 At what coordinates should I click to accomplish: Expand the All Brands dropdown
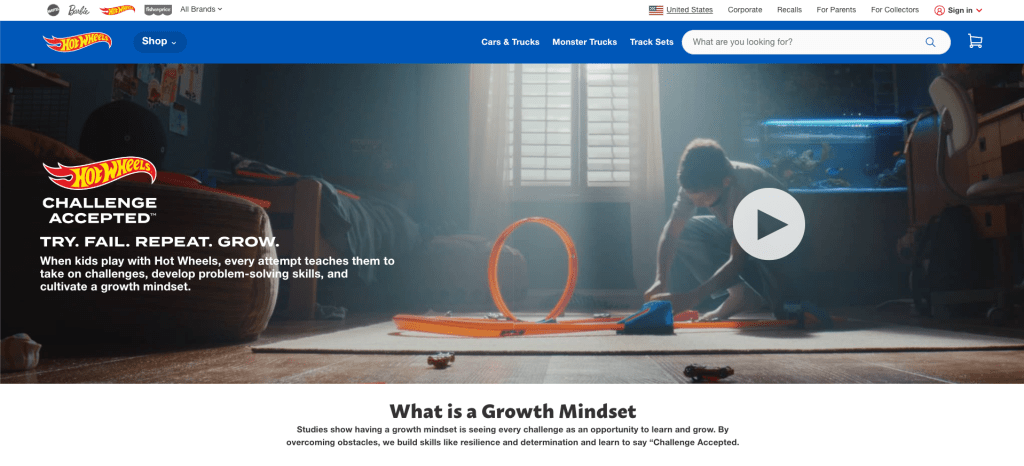pyautogui.click(x=201, y=9)
